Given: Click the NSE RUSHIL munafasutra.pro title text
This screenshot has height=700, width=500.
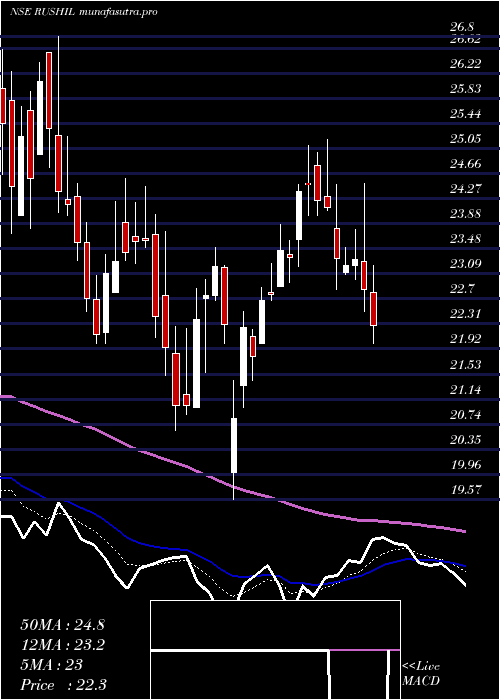Looking at the screenshot, I should [x=83, y=12].
